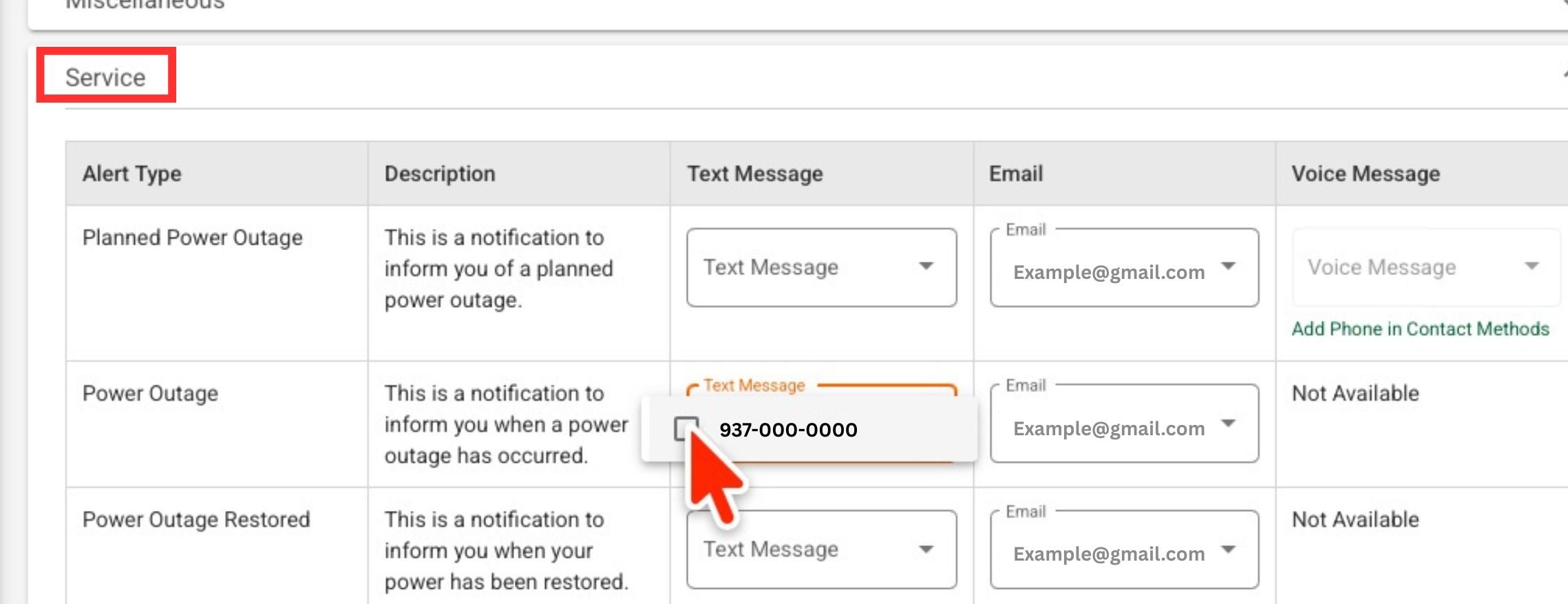Click the Voice Message column header

[x=1366, y=174]
